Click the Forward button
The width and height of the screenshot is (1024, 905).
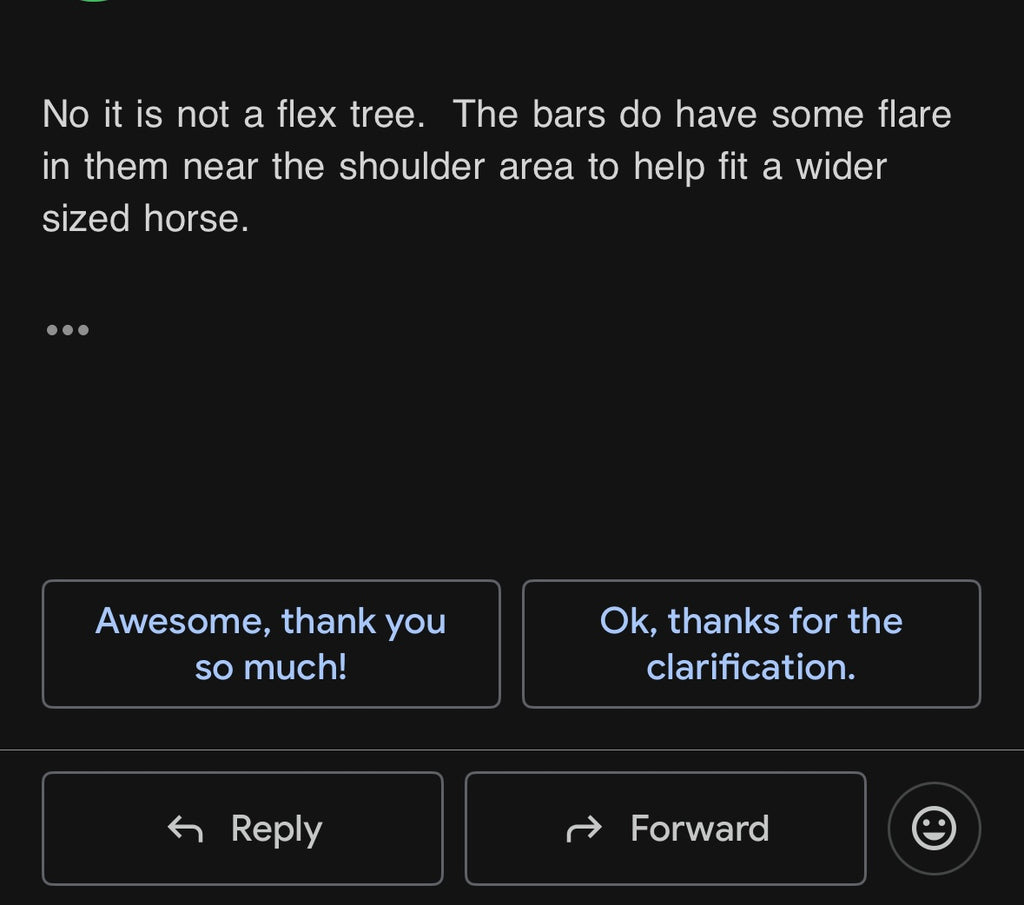coord(665,829)
